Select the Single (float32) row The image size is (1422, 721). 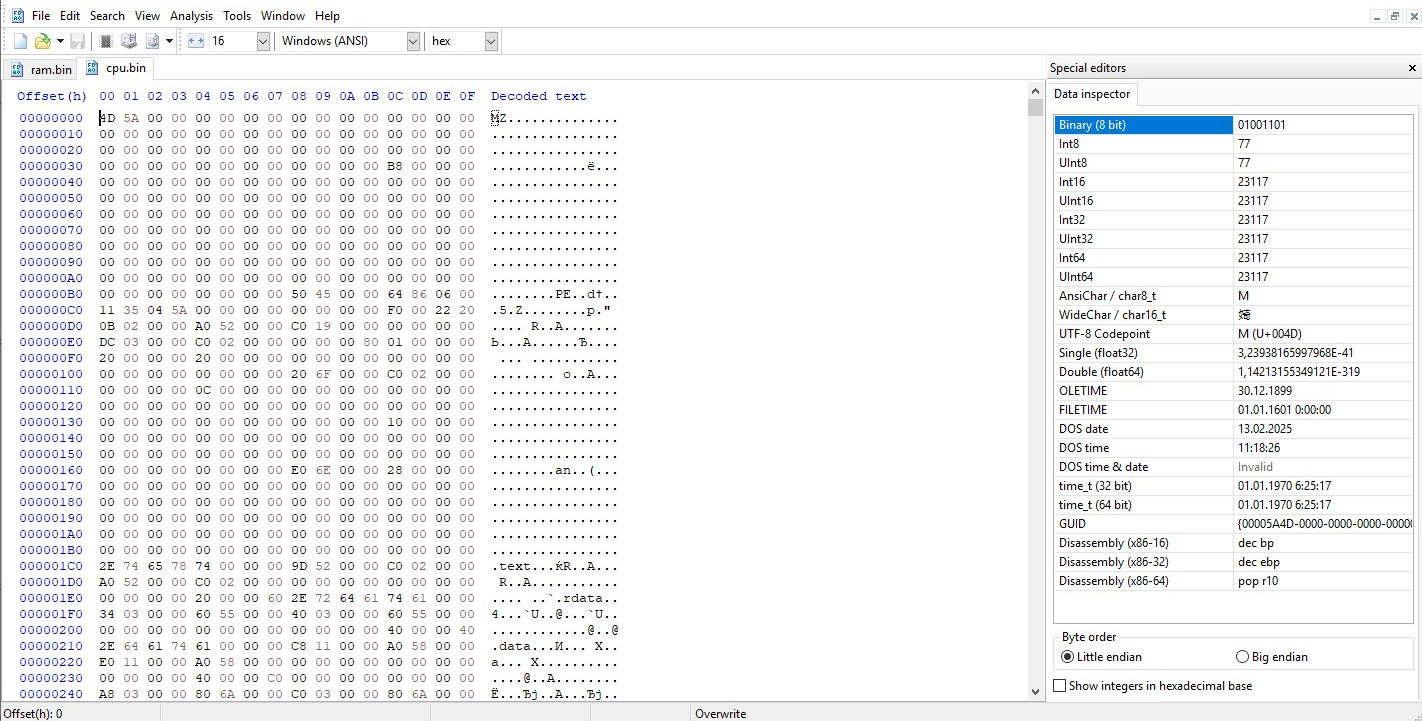(x=1233, y=353)
